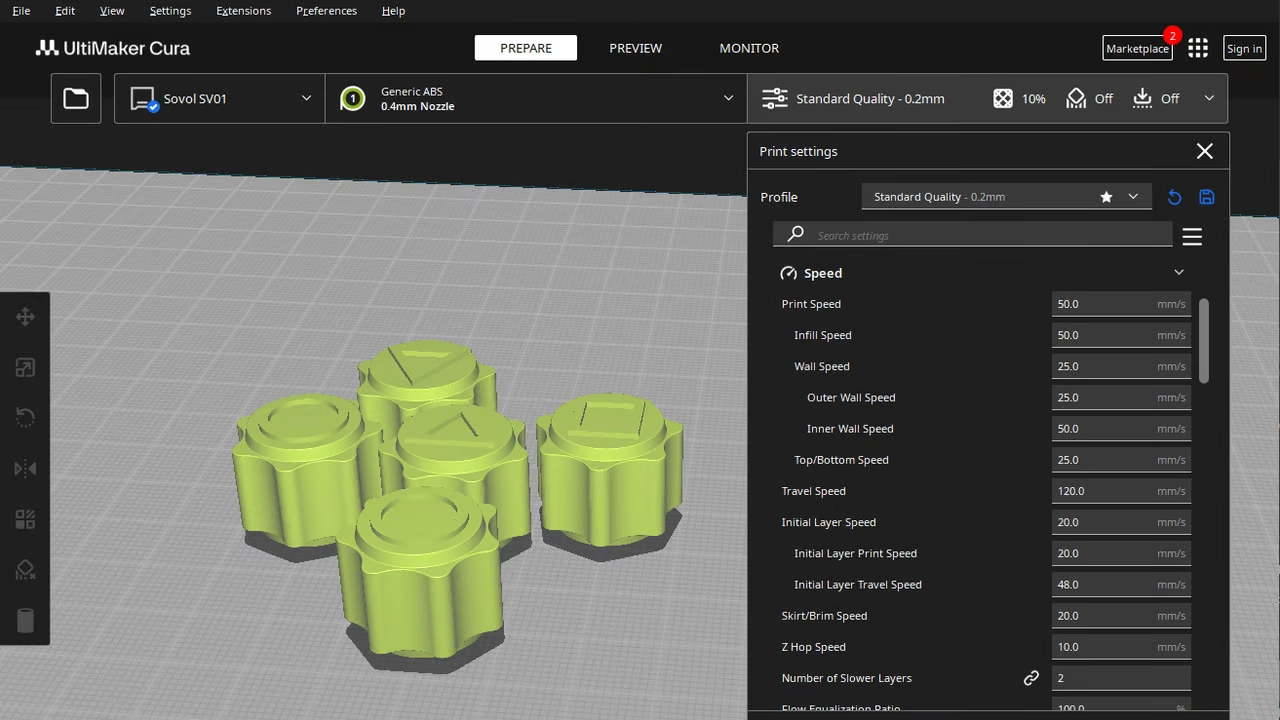The width and height of the screenshot is (1280, 720).
Task: Open the Preferences menu
Action: point(326,10)
